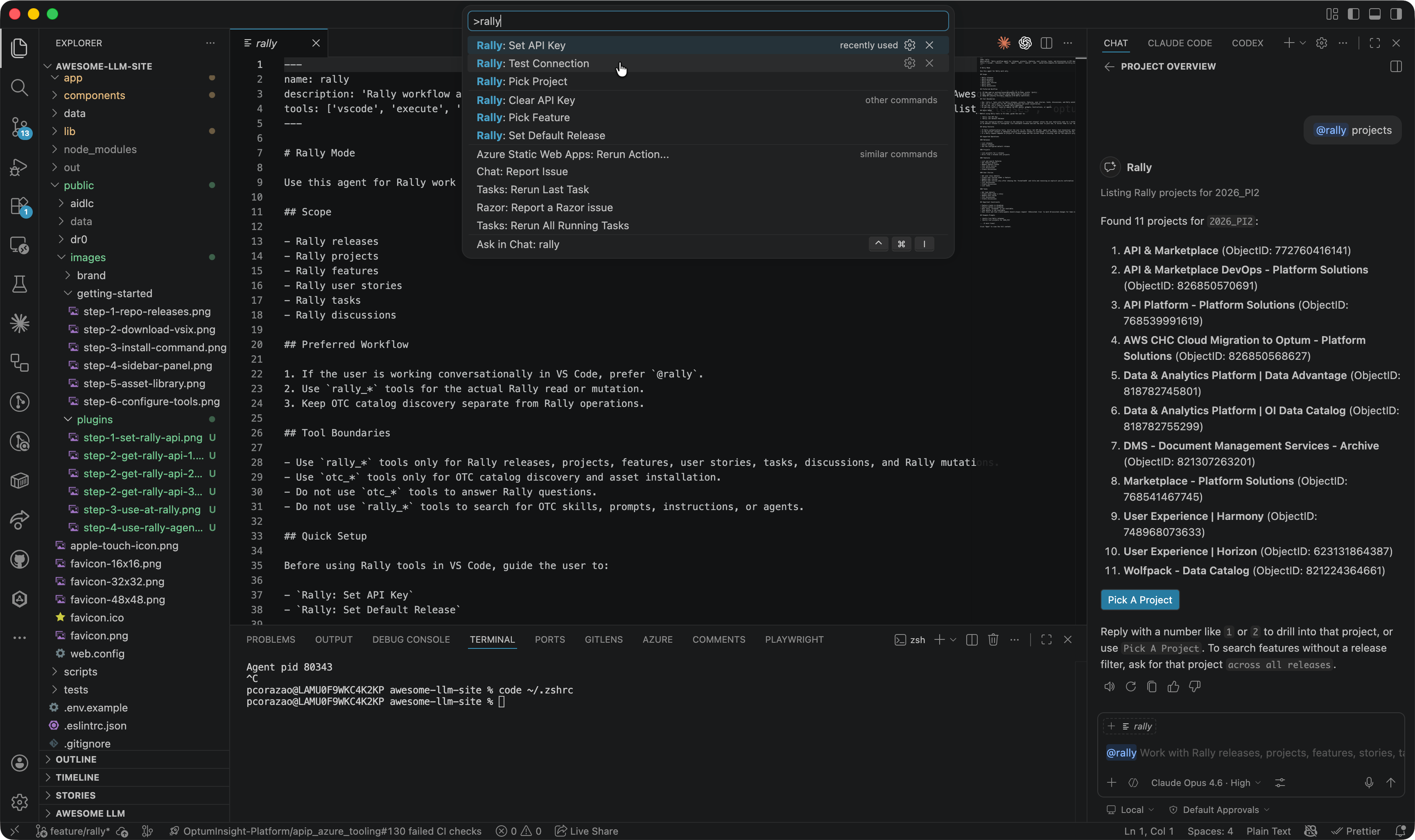1415x840 pixels.
Task: Open the Explorer view in activity bar
Action: (x=19, y=47)
